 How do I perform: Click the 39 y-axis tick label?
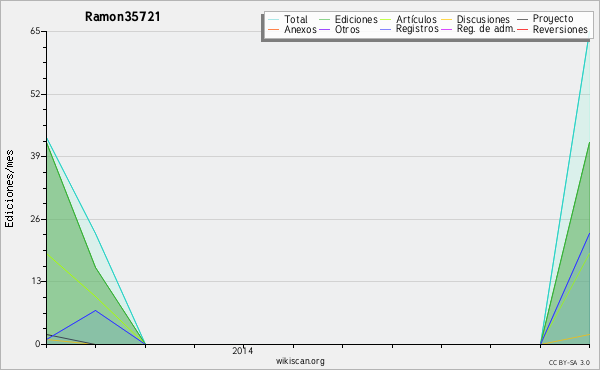pos(35,156)
